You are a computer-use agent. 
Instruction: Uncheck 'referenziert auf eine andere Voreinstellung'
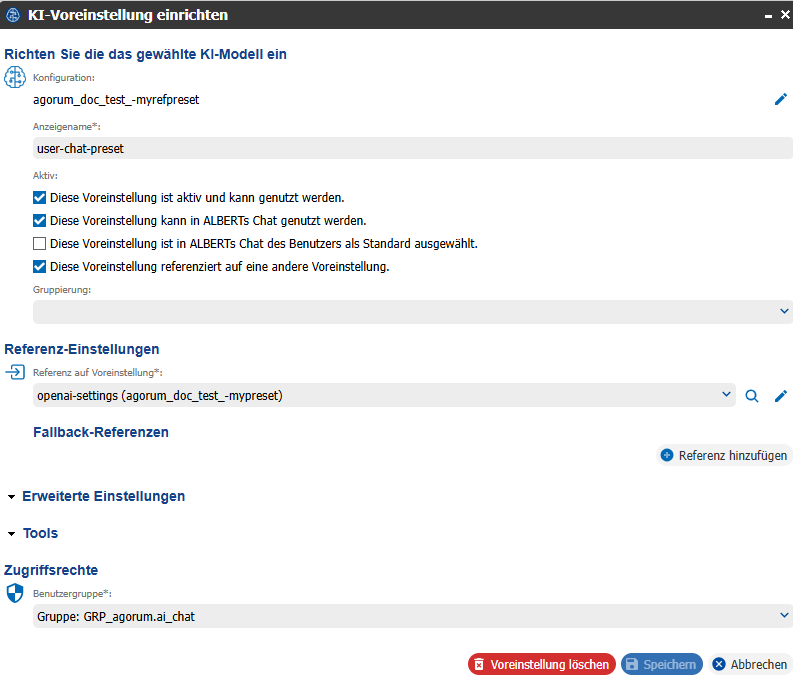(39, 267)
